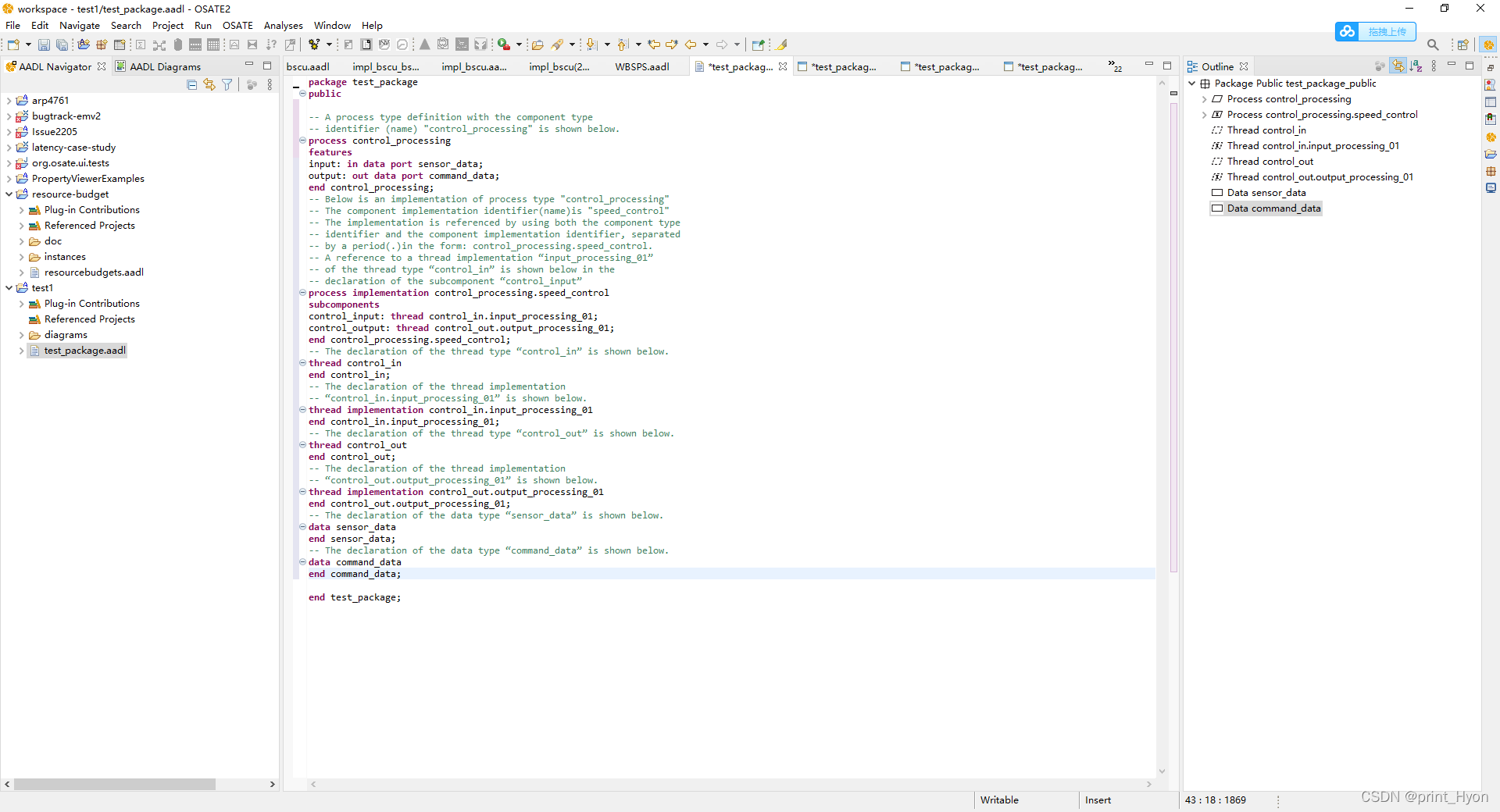Screen dimensions: 1500x812
Task: Click the AADL Navigator horizontal scrollbar thumb
Action: coord(114,784)
